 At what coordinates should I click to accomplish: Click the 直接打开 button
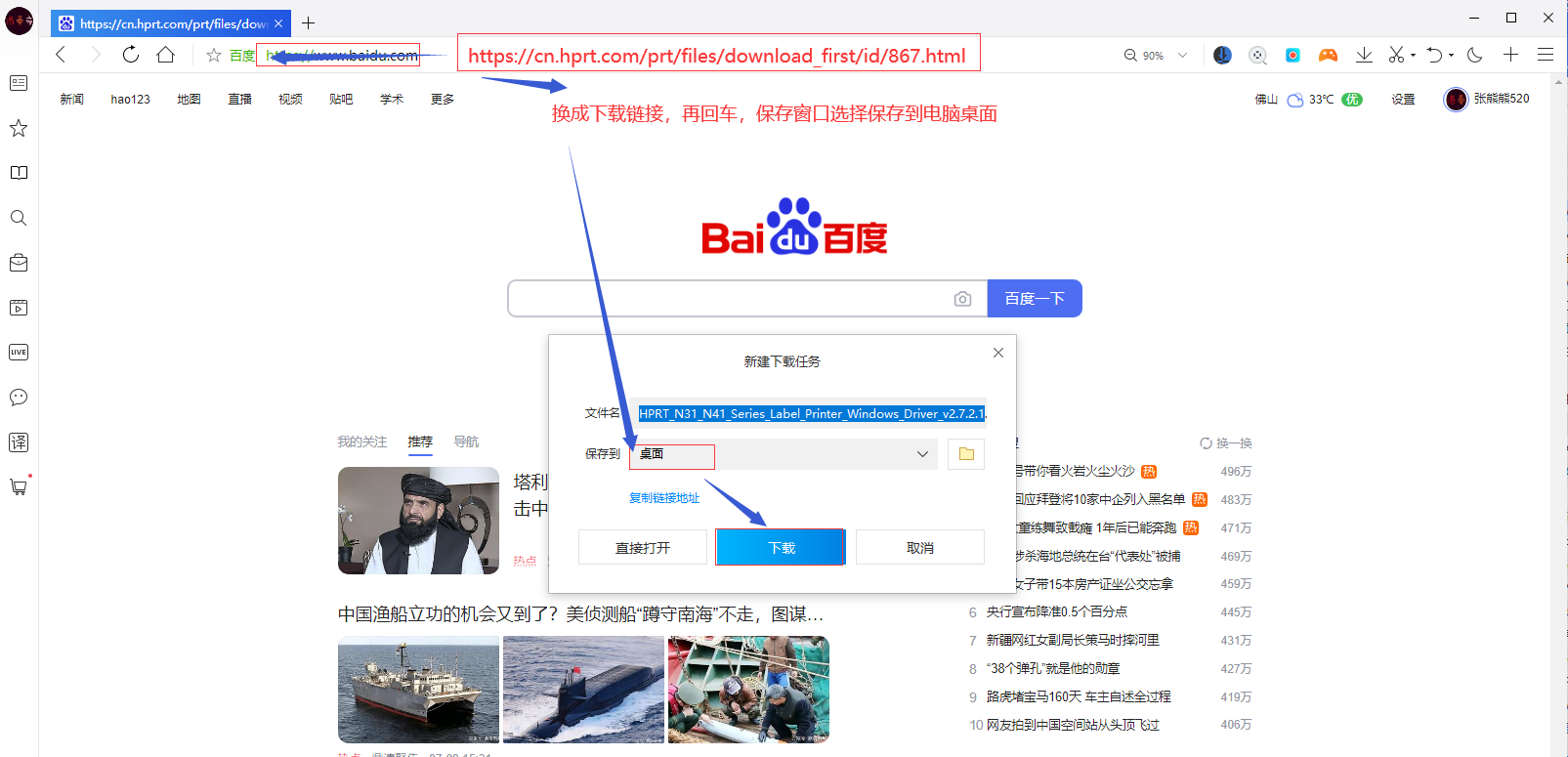(643, 547)
